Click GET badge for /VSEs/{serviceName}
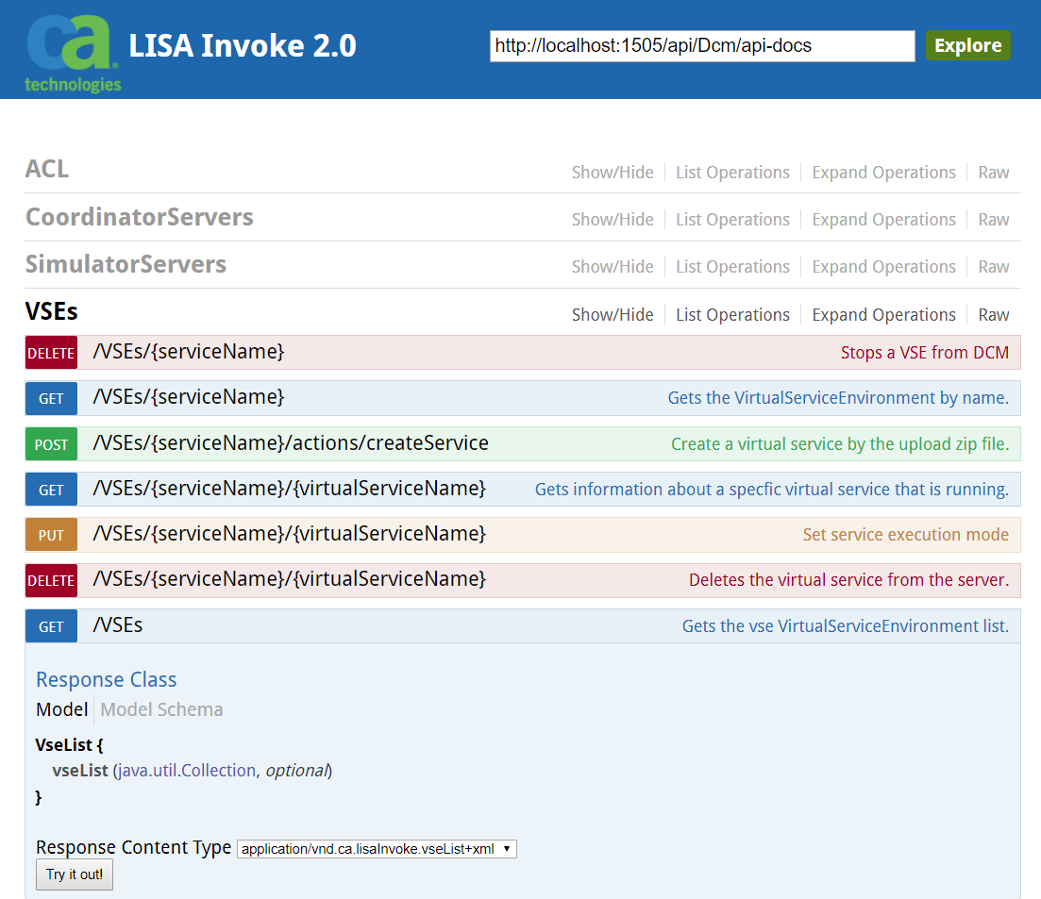The width and height of the screenshot is (1041, 899). click(x=51, y=398)
